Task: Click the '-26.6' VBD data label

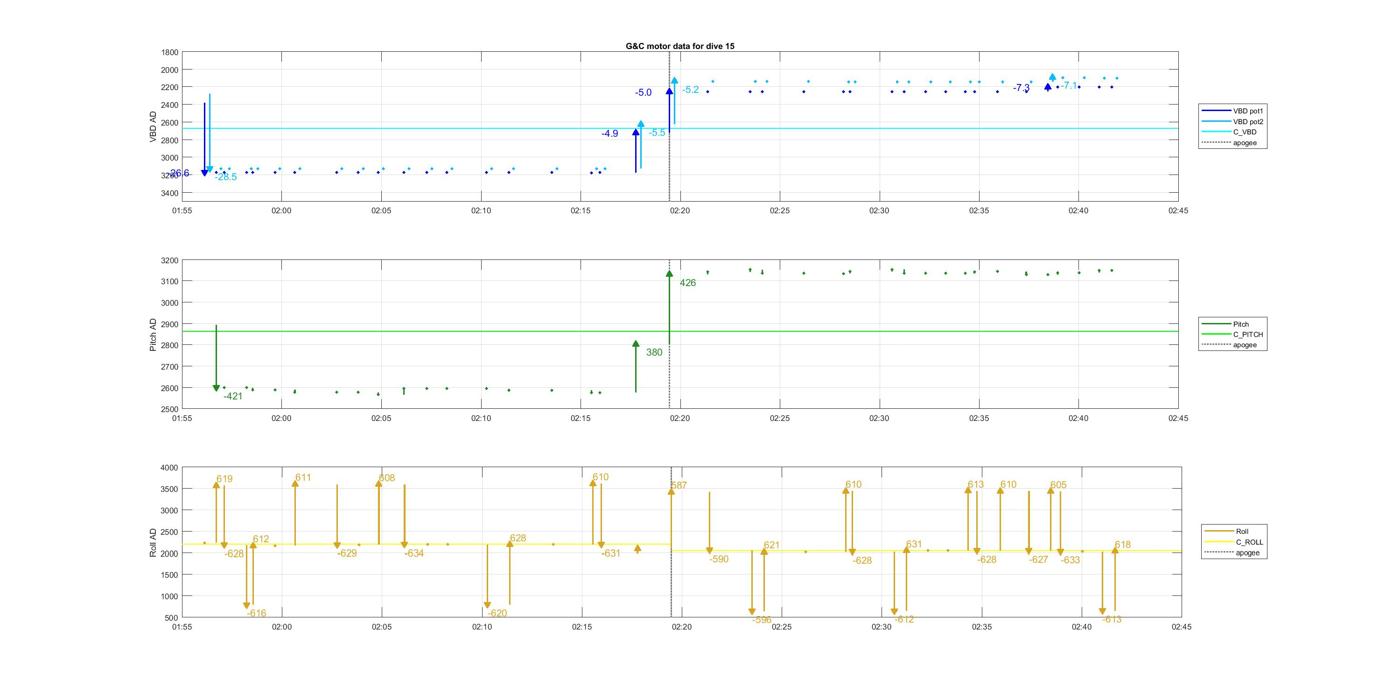Action: [x=179, y=173]
